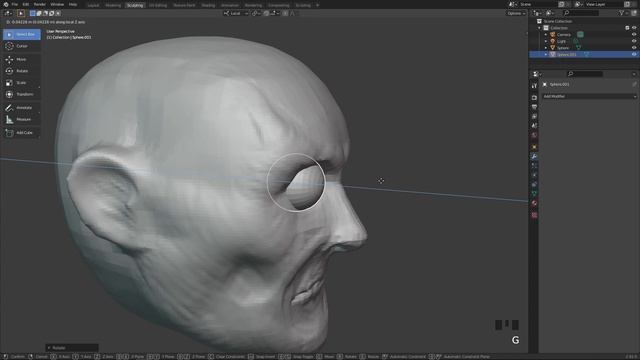The height and width of the screenshot is (360, 640).
Task: Expand the Camera row in outliner
Action: coord(546,34)
